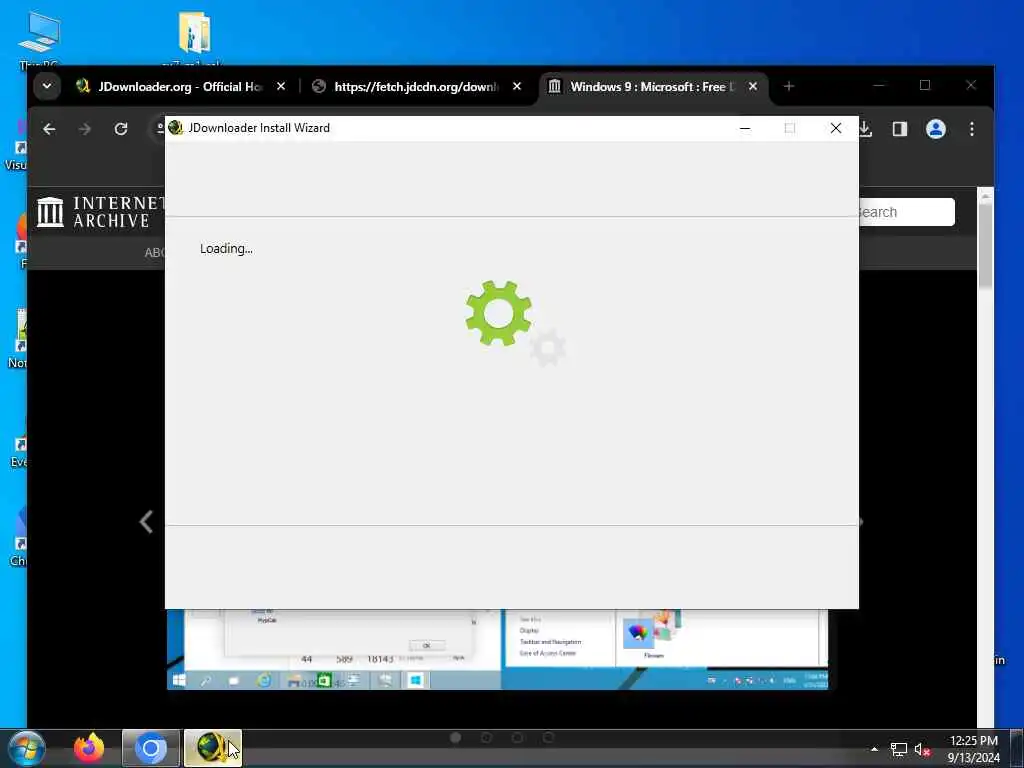Close the JDownloader Install Wizard window
The width and height of the screenshot is (1024, 768).
point(835,128)
